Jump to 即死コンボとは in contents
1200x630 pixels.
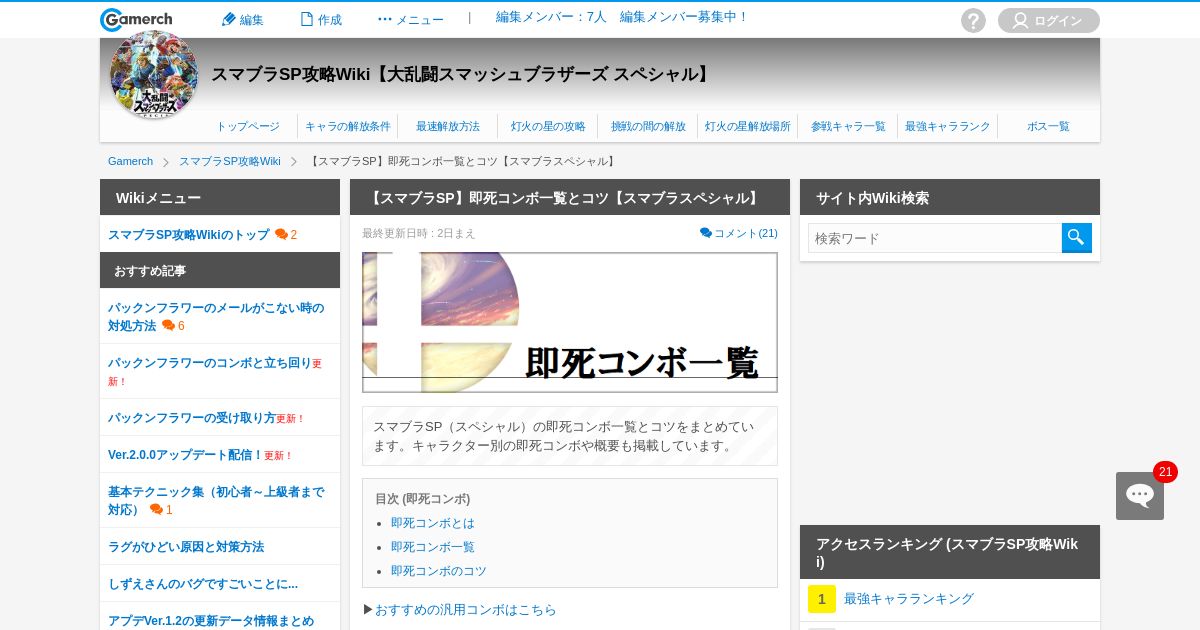pos(433,523)
